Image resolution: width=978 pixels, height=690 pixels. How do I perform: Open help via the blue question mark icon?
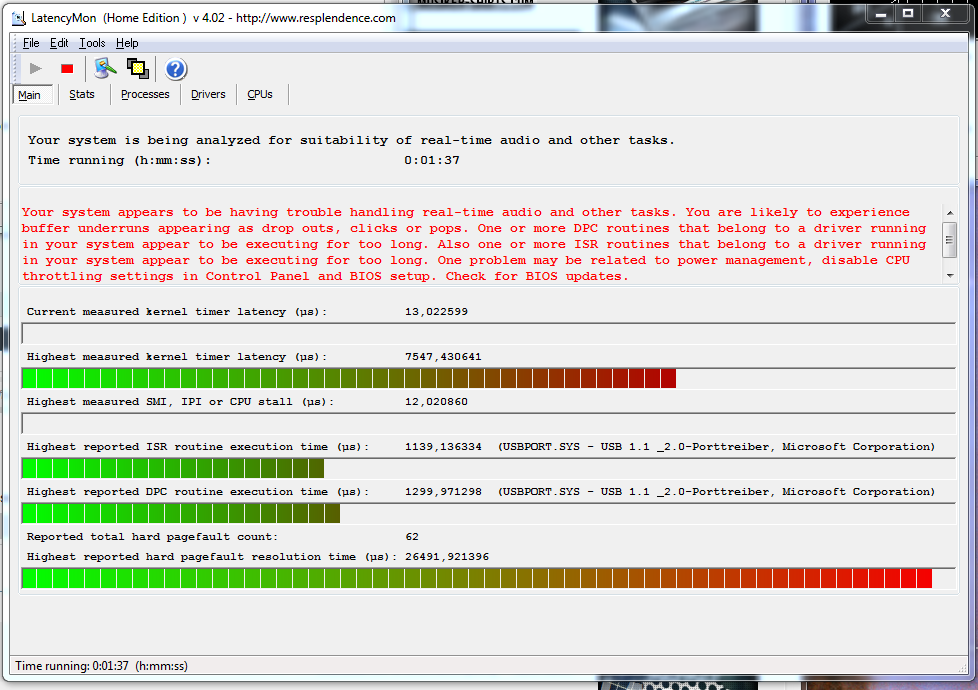click(x=176, y=69)
